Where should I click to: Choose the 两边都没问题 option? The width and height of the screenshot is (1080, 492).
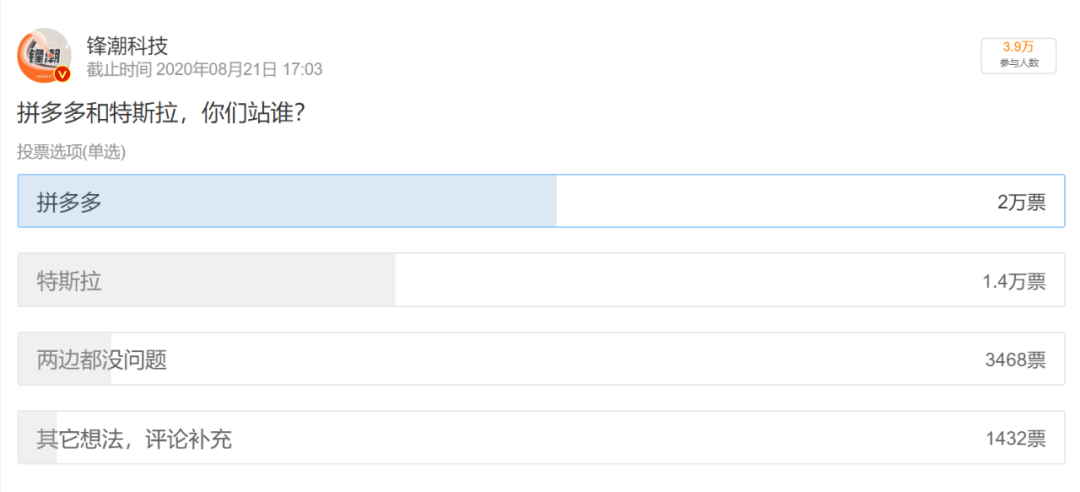coord(102,360)
